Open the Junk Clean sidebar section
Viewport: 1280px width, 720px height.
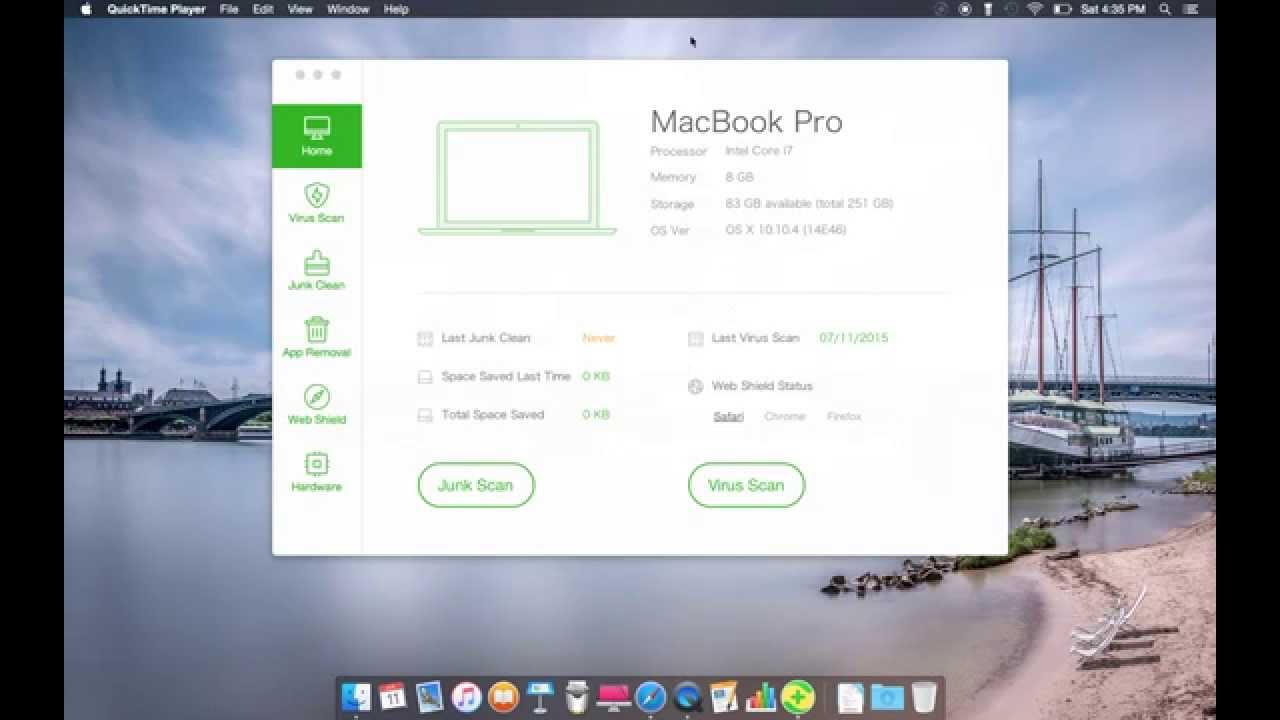[316, 270]
